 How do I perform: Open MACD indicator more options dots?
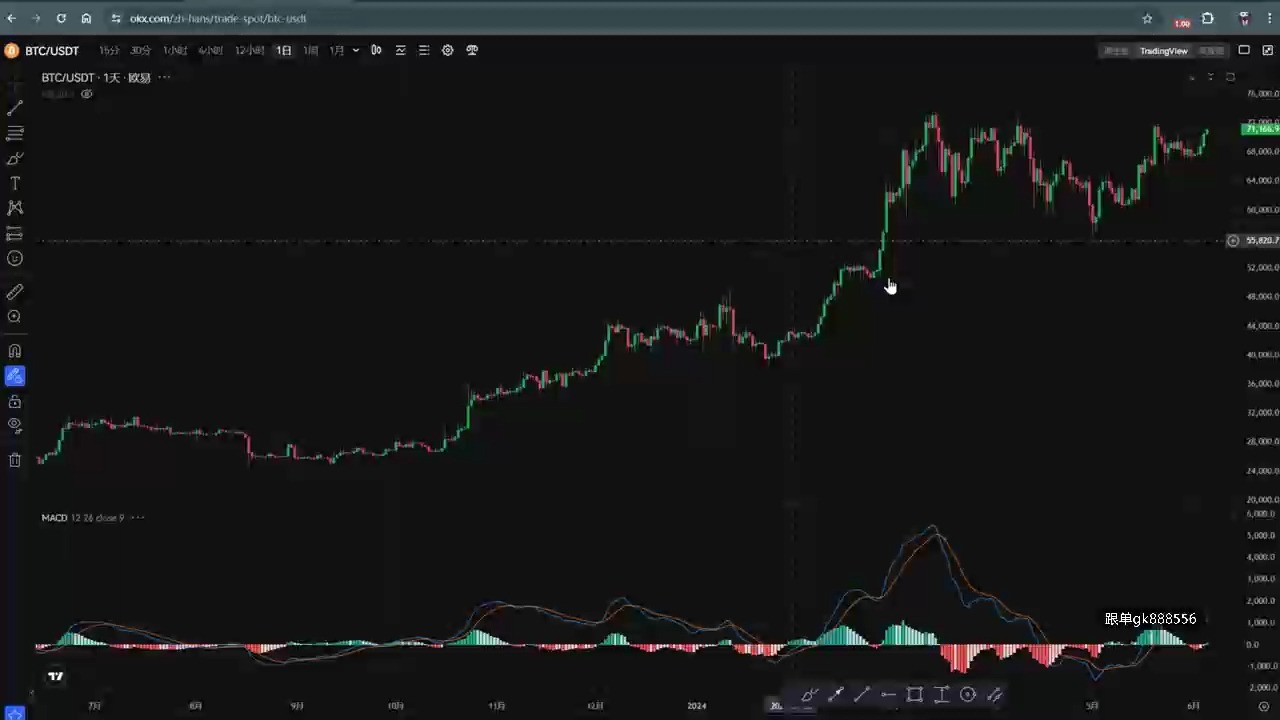point(138,517)
